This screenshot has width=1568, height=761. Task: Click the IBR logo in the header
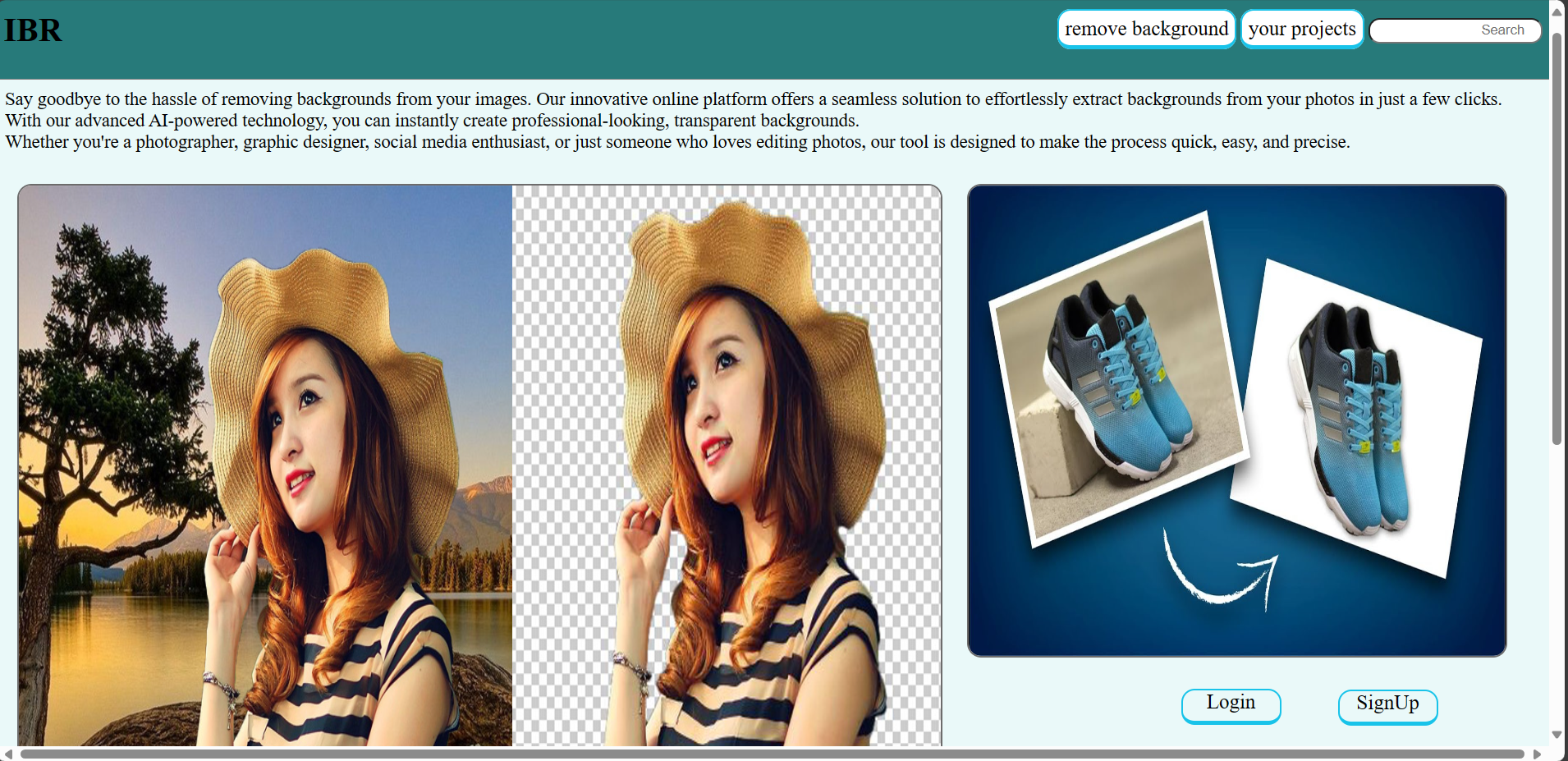pos(33,30)
